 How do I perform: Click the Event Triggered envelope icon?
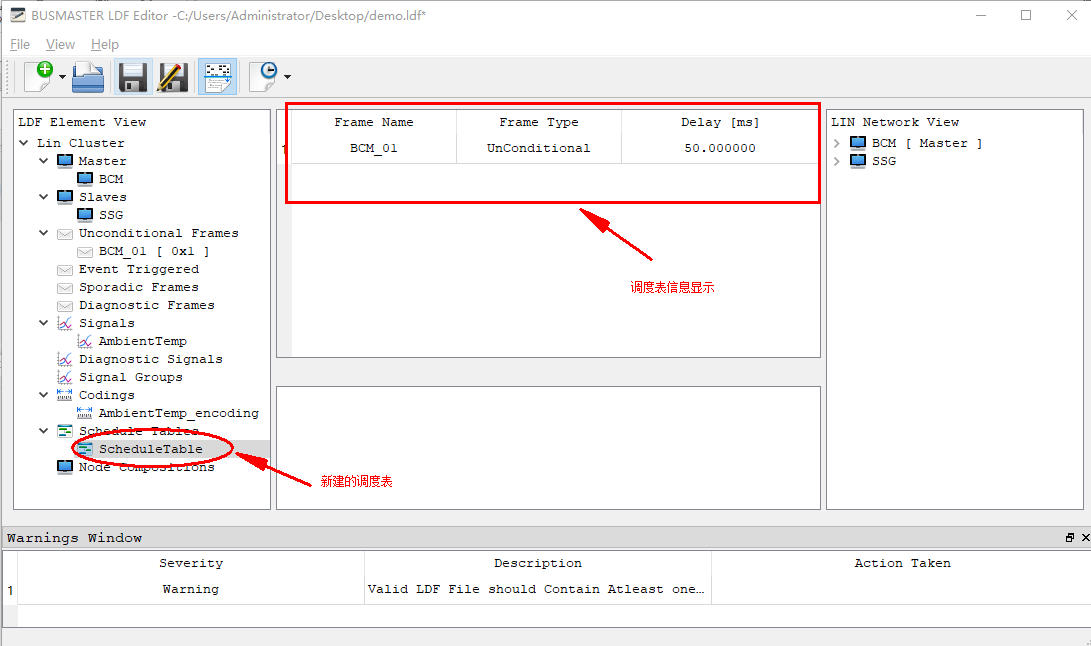pos(65,270)
